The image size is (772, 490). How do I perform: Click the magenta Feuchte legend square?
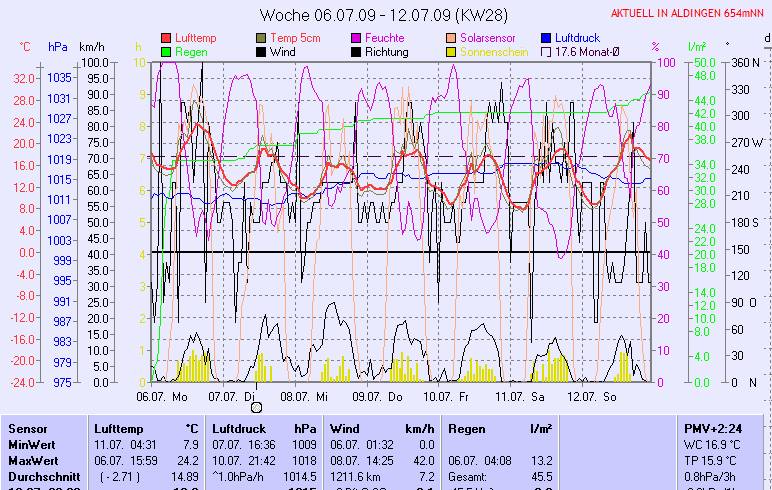pos(357,38)
